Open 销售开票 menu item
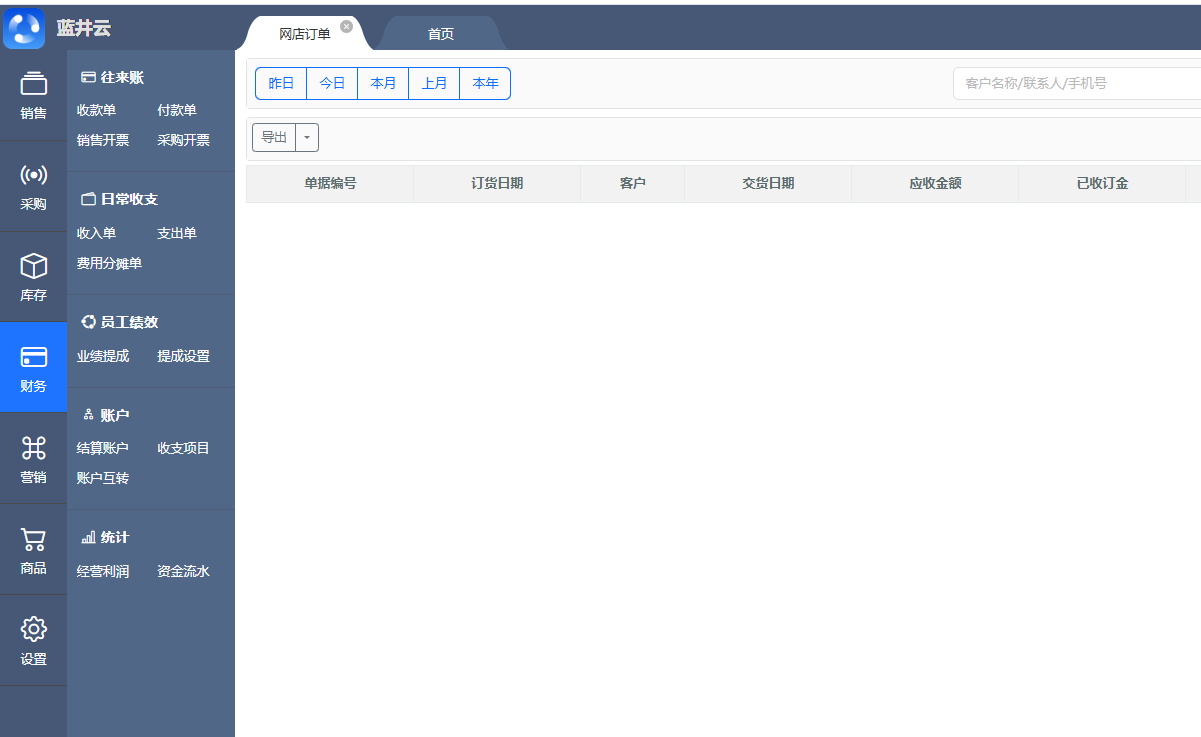Viewport: 1201px width, 737px height. (103, 140)
